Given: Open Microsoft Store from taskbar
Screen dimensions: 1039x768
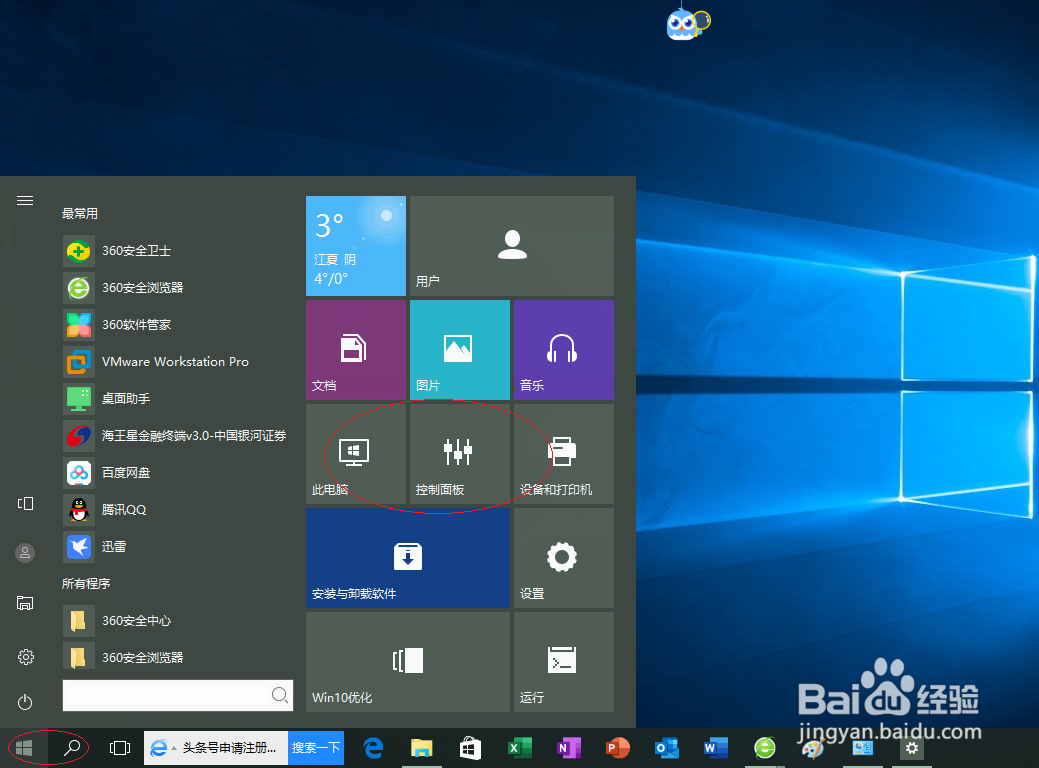Looking at the screenshot, I should coord(470,748).
